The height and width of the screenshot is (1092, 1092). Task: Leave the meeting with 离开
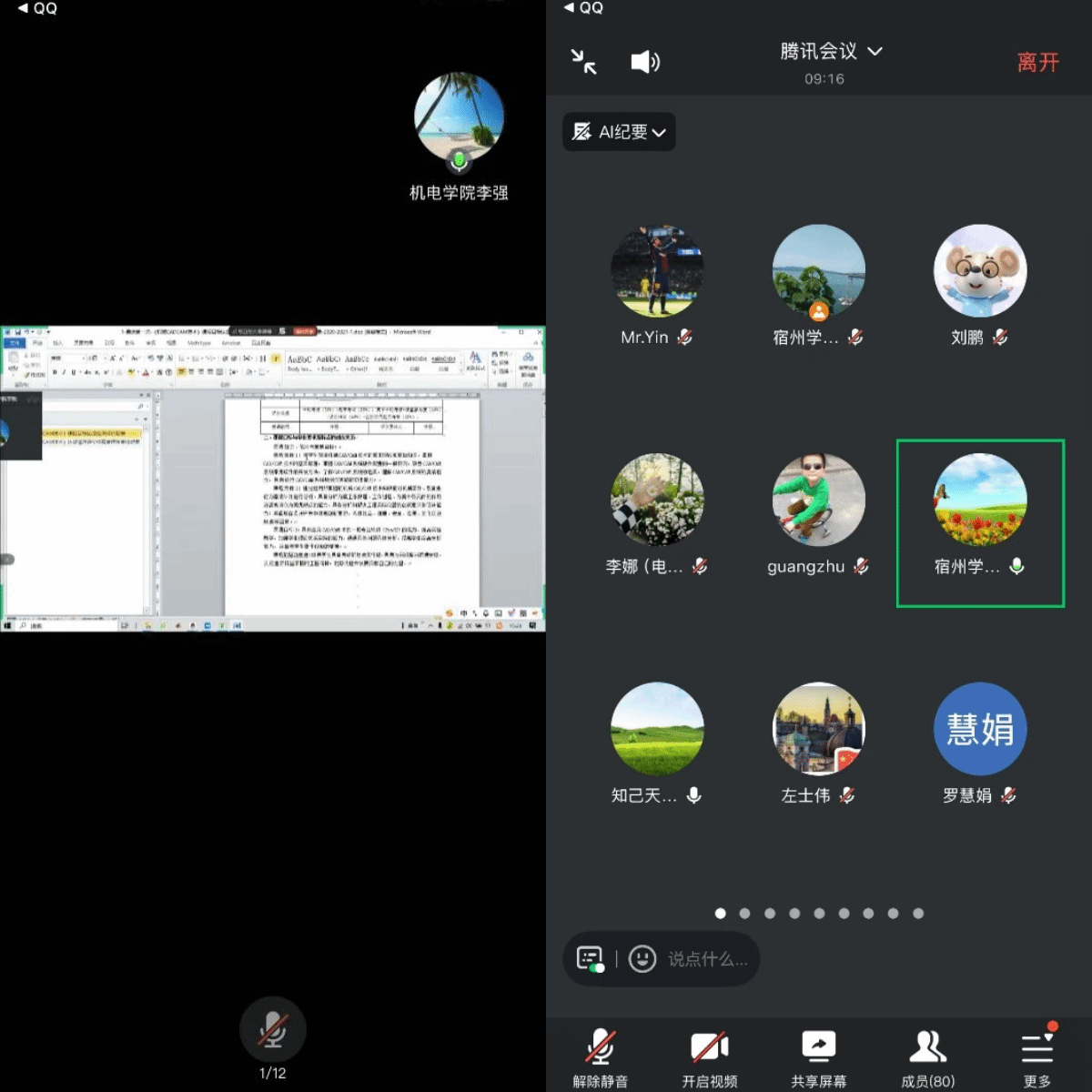tap(1037, 62)
